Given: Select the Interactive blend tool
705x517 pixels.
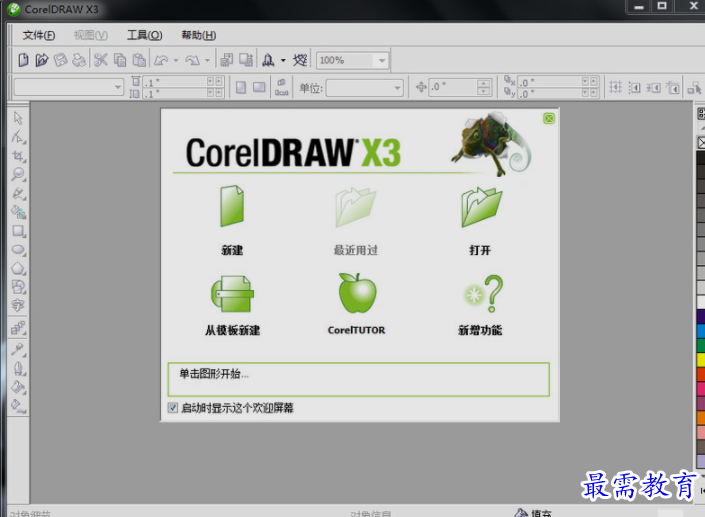Looking at the screenshot, I should click(x=18, y=328).
